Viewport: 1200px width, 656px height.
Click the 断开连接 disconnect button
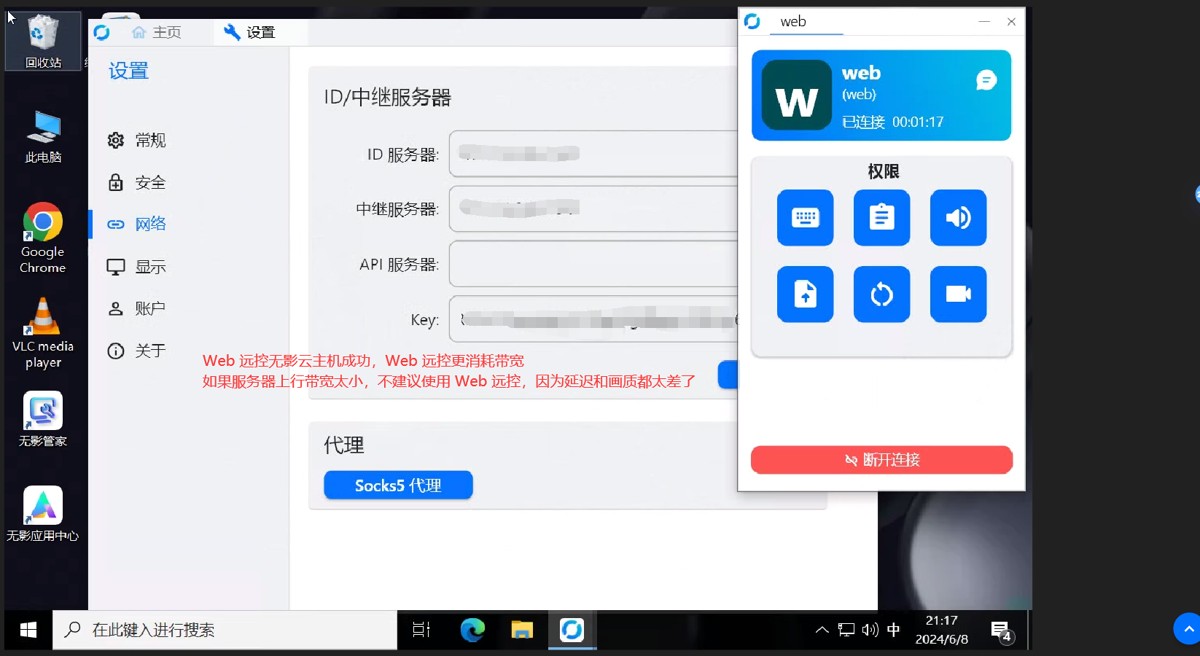click(x=881, y=460)
